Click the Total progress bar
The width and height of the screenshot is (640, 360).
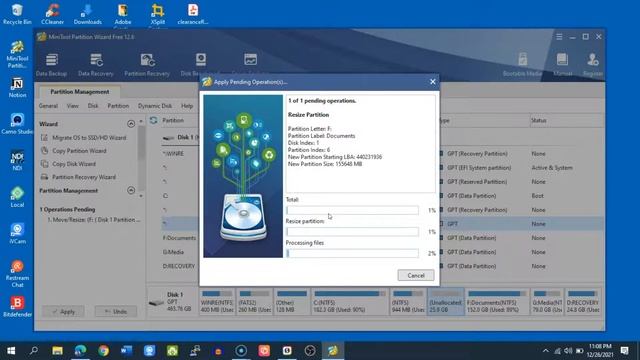coord(352,210)
